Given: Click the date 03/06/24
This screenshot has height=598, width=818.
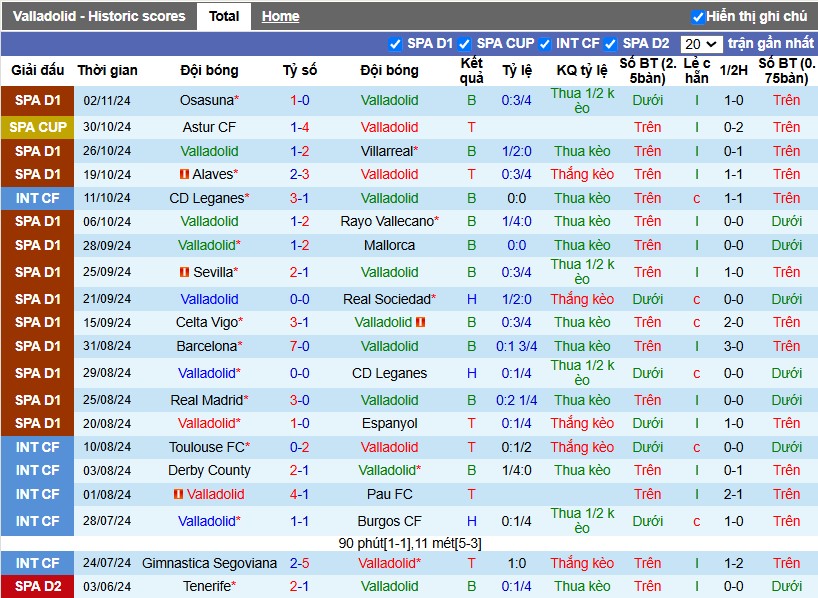Looking at the screenshot, I should click(x=107, y=586).
